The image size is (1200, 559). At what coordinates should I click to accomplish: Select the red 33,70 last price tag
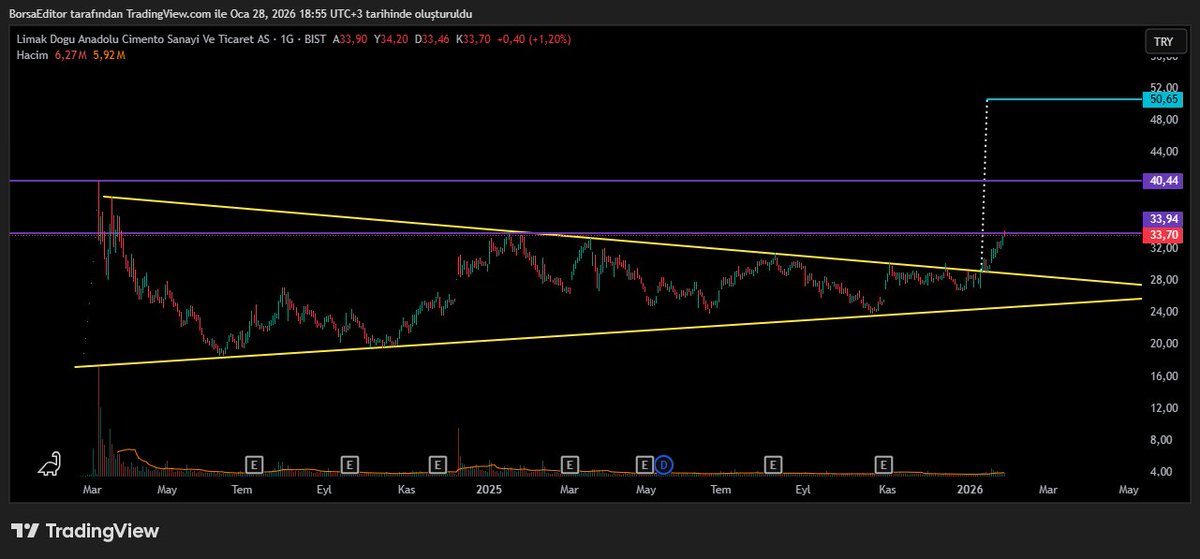(1165, 234)
